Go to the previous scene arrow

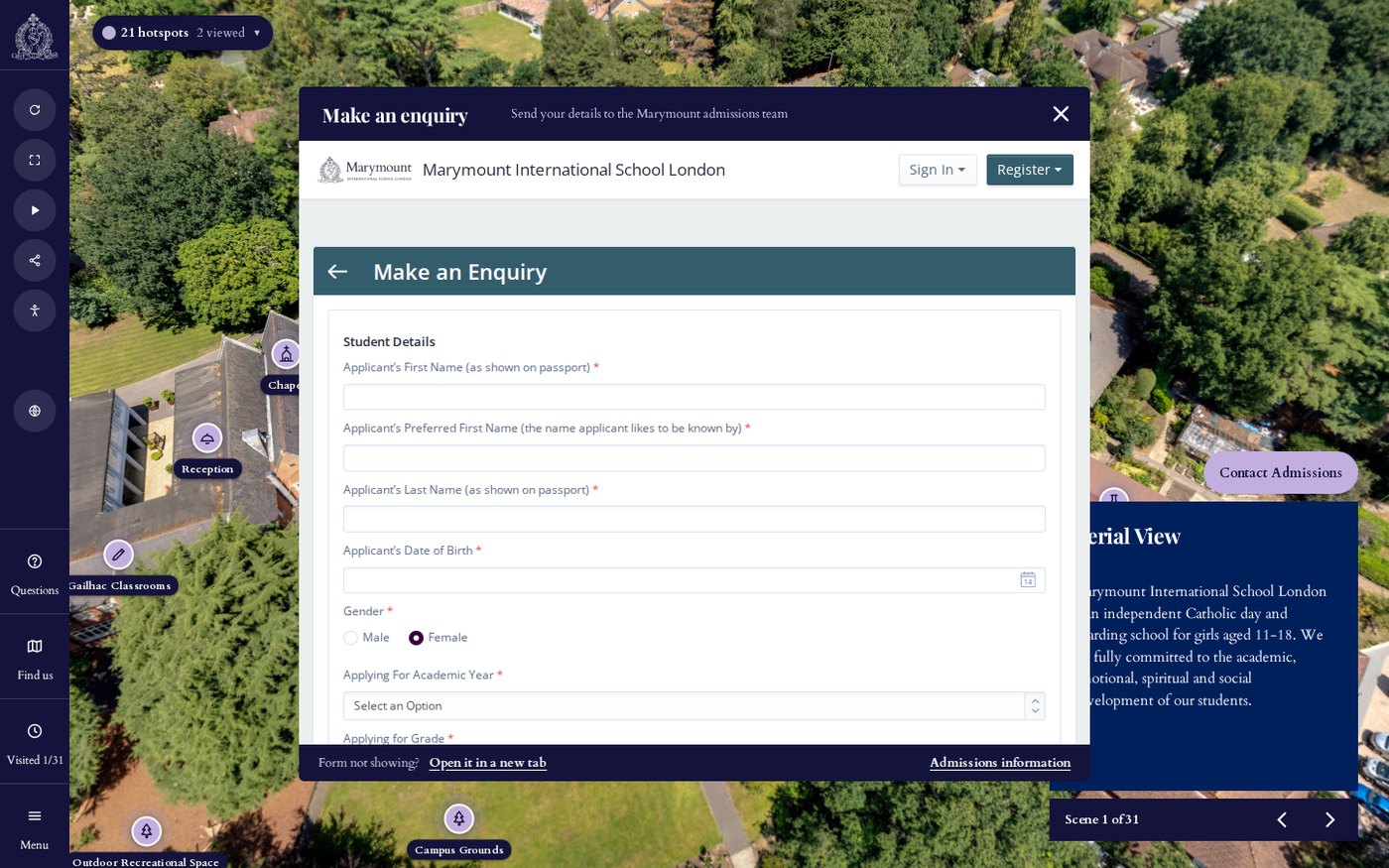[1282, 819]
